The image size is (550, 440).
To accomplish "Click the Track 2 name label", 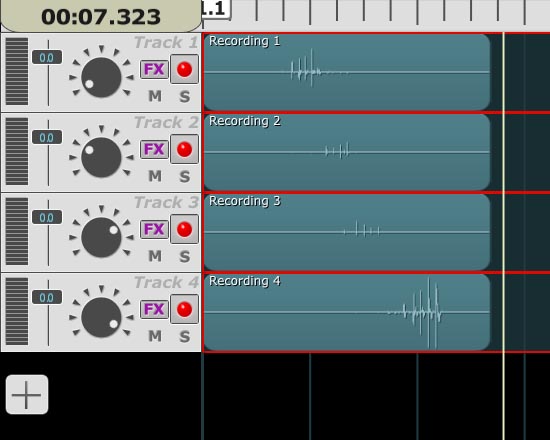I will pyautogui.click(x=166, y=122).
